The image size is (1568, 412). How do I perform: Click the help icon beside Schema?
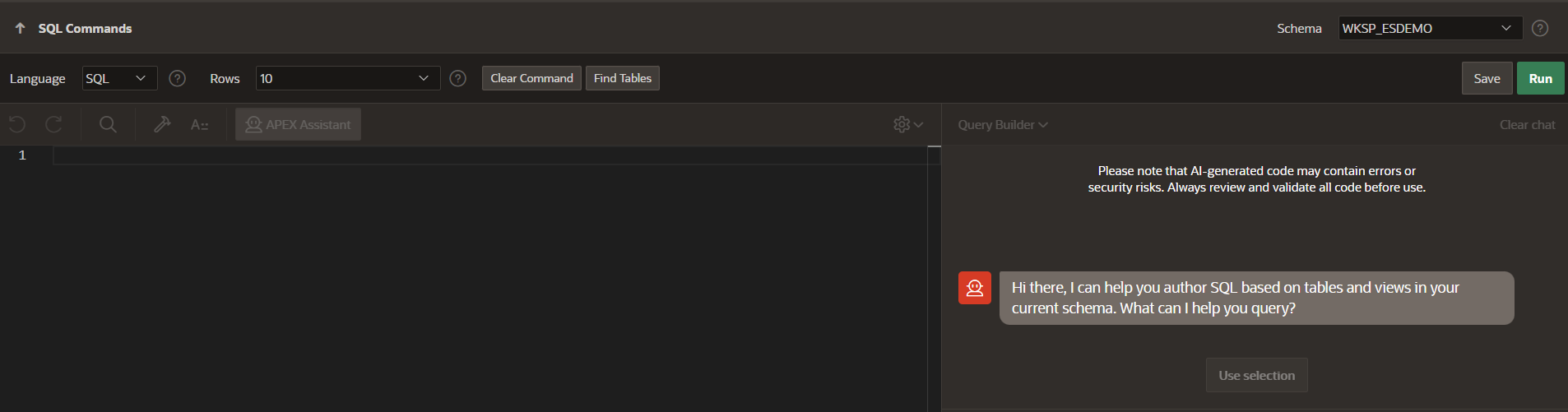coord(1540,28)
